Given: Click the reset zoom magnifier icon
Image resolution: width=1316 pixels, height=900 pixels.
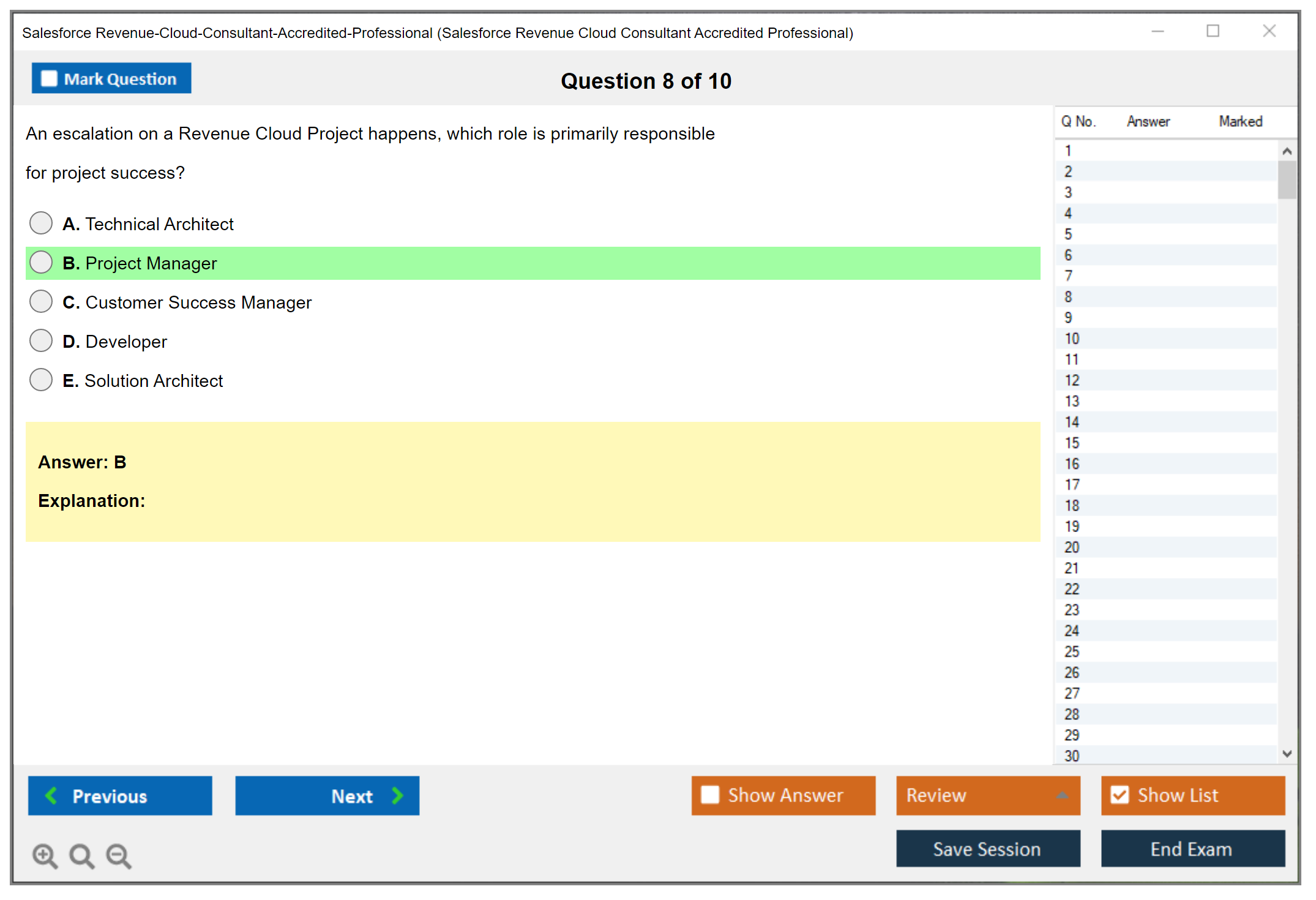Looking at the screenshot, I should coord(81,855).
